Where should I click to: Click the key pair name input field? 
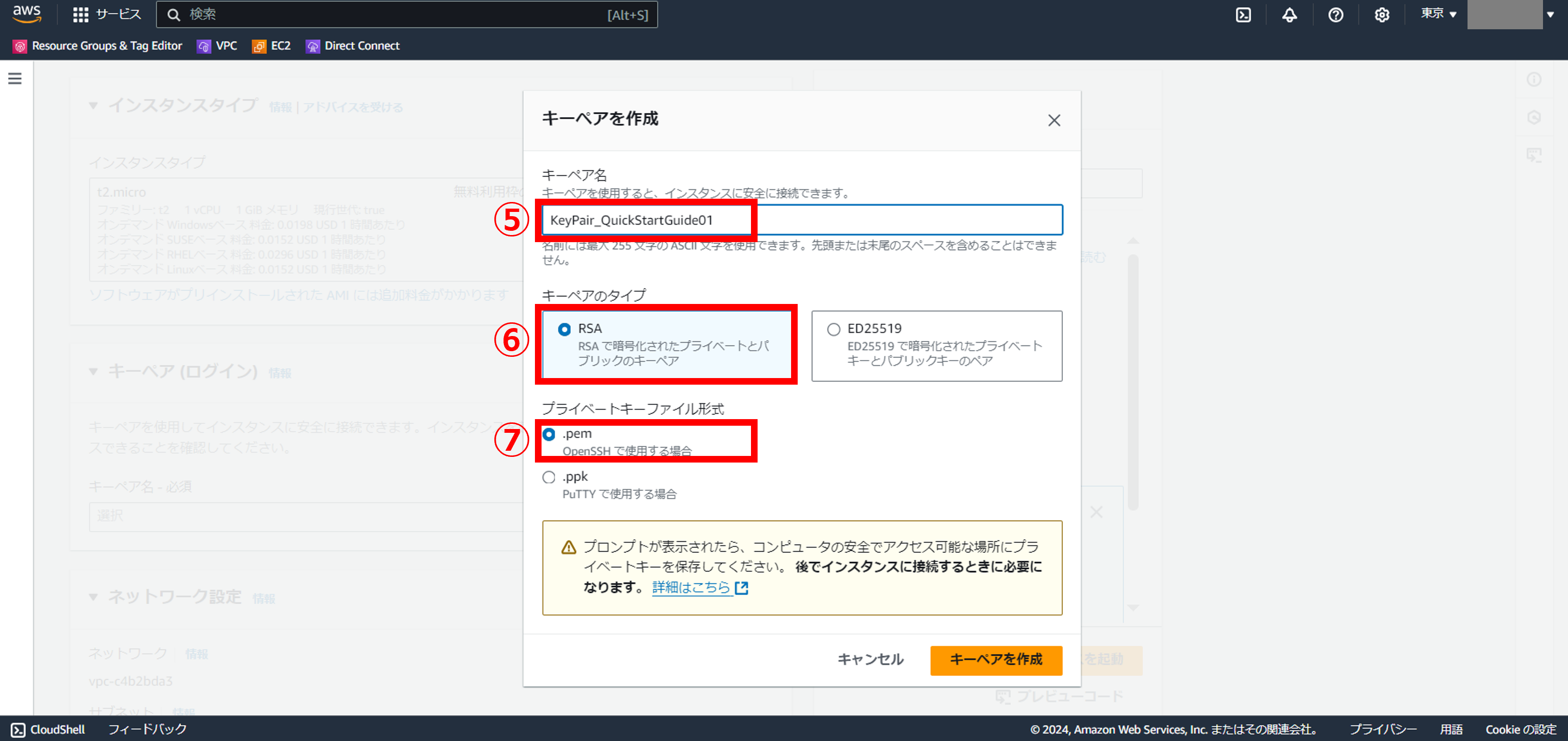802,220
